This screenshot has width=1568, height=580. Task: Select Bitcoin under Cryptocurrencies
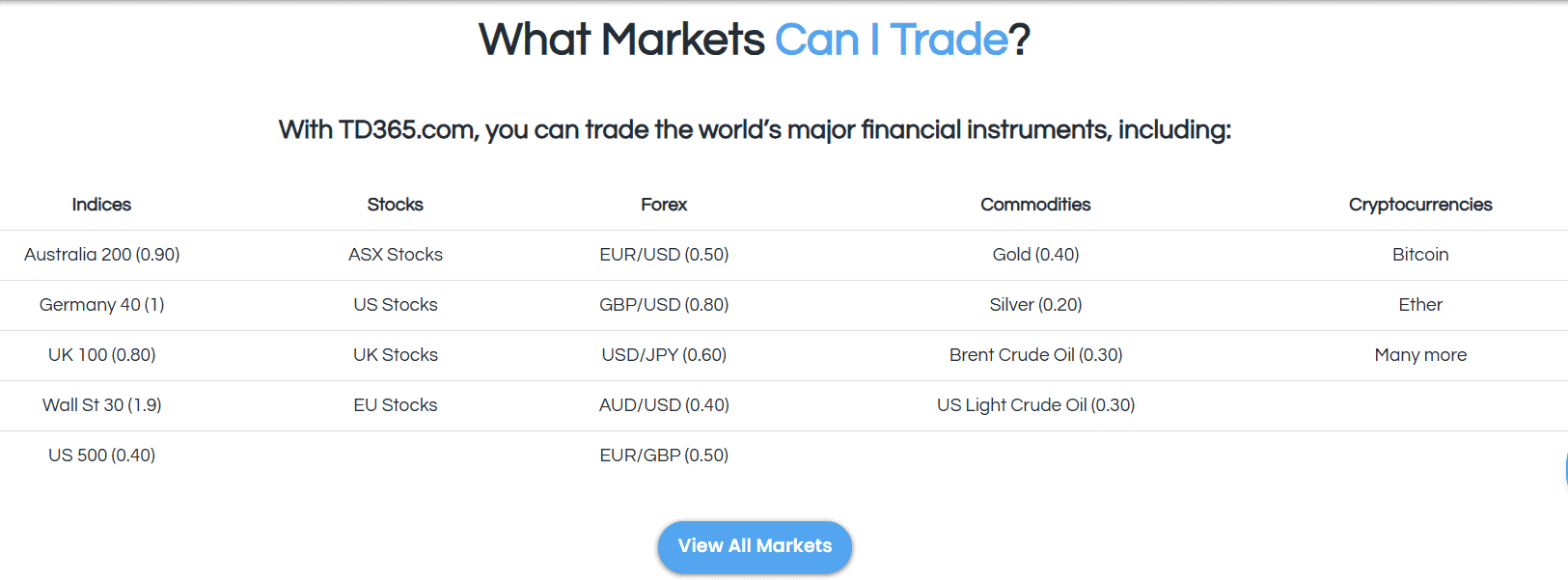click(x=1420, y=255)
